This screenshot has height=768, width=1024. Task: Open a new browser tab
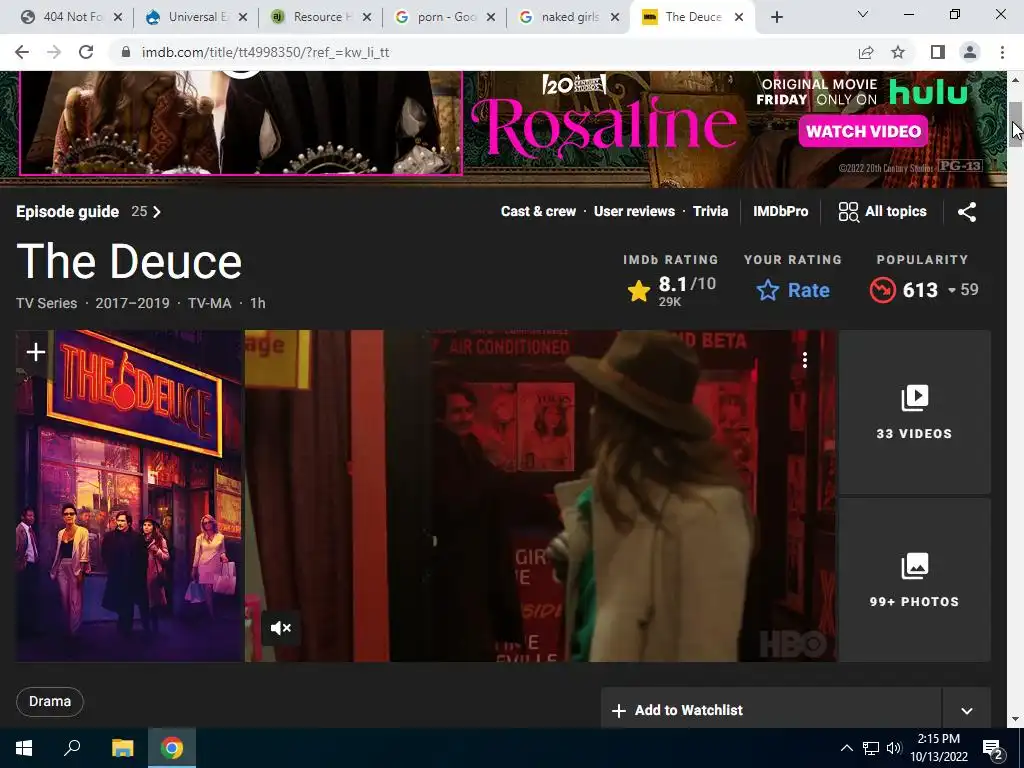pos(776,17)
